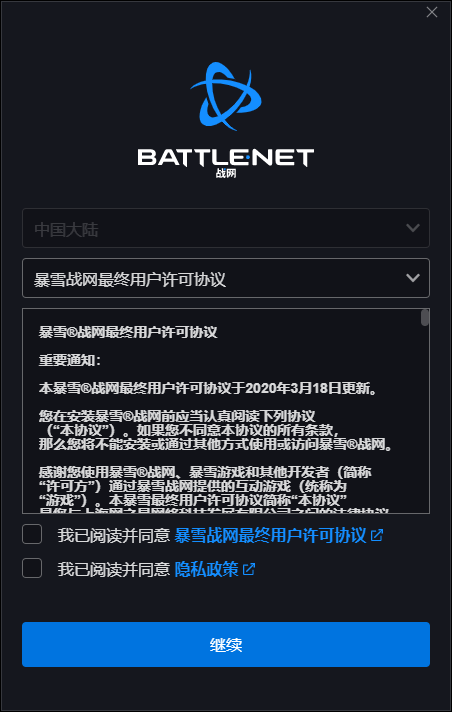Tick the checkbox agreeing to 暴雪战网最终用户许可协议
The image size is (452, 712).
pyautogui.click(x=32, y=534)
